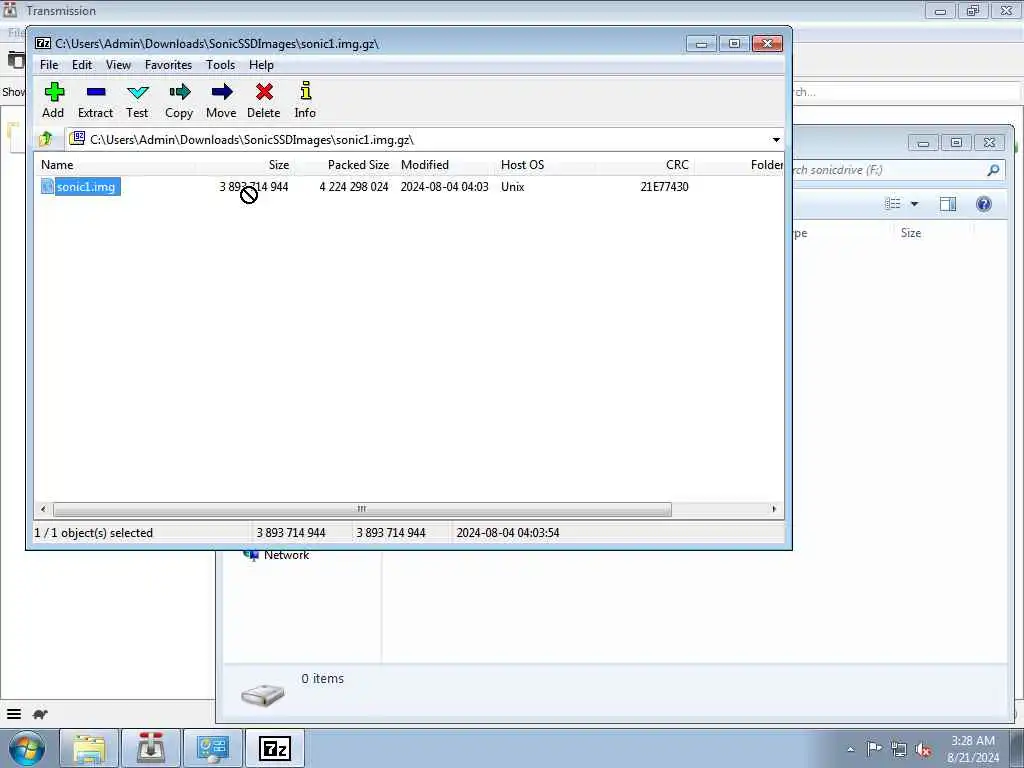Click the horizontal scrollbar thumb in 7-Zip
The width and height of the screenshot is (1024, 768).
click(362, 509)
